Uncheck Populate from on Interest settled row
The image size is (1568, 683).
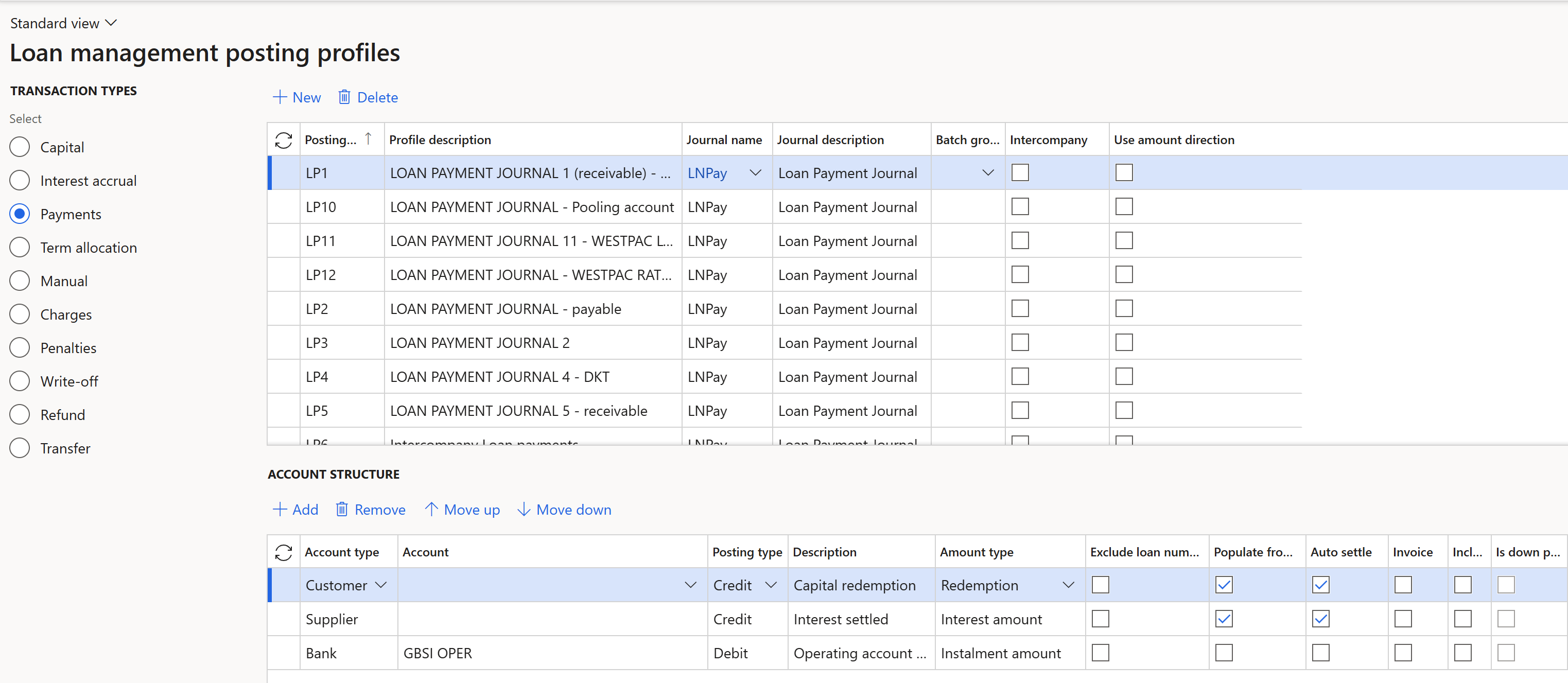point(1224,619)
